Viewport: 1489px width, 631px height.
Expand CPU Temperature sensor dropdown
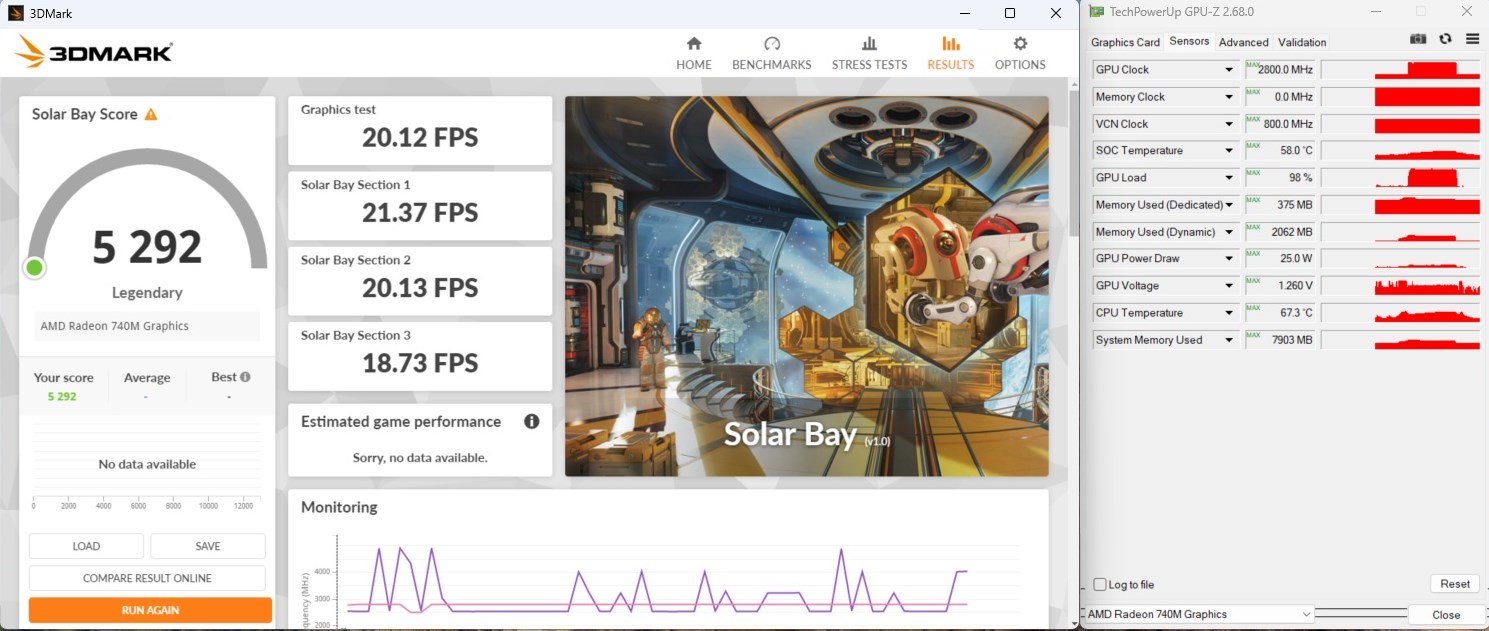(x=1229, y=313)
